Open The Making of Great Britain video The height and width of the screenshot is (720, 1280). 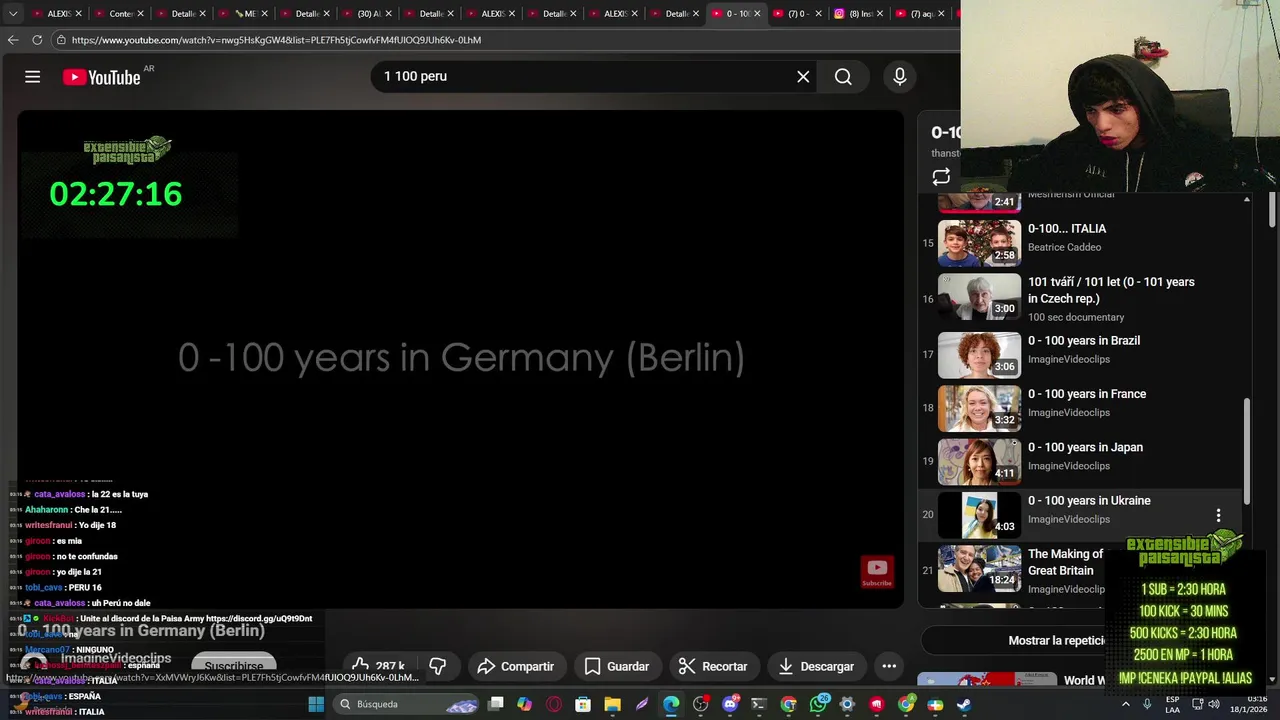[1065, 562]
